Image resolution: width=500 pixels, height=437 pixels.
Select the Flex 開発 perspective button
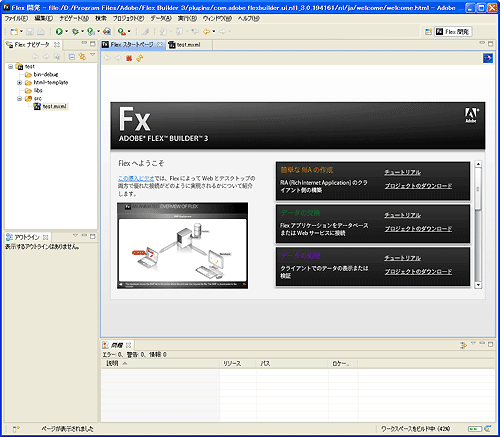[453, 32]
